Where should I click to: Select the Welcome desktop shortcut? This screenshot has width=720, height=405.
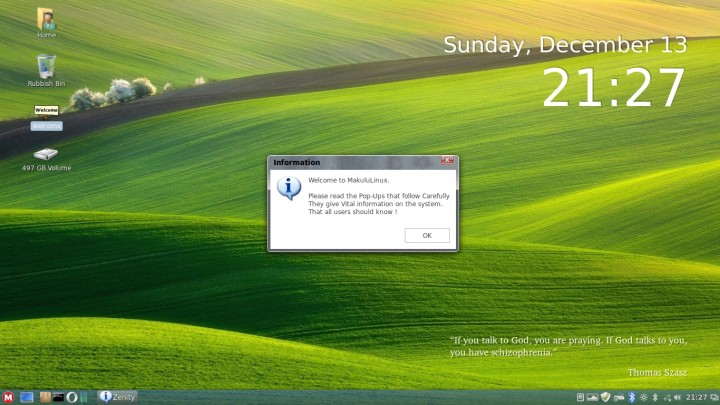pyautogui.click(x=46, y=118)
